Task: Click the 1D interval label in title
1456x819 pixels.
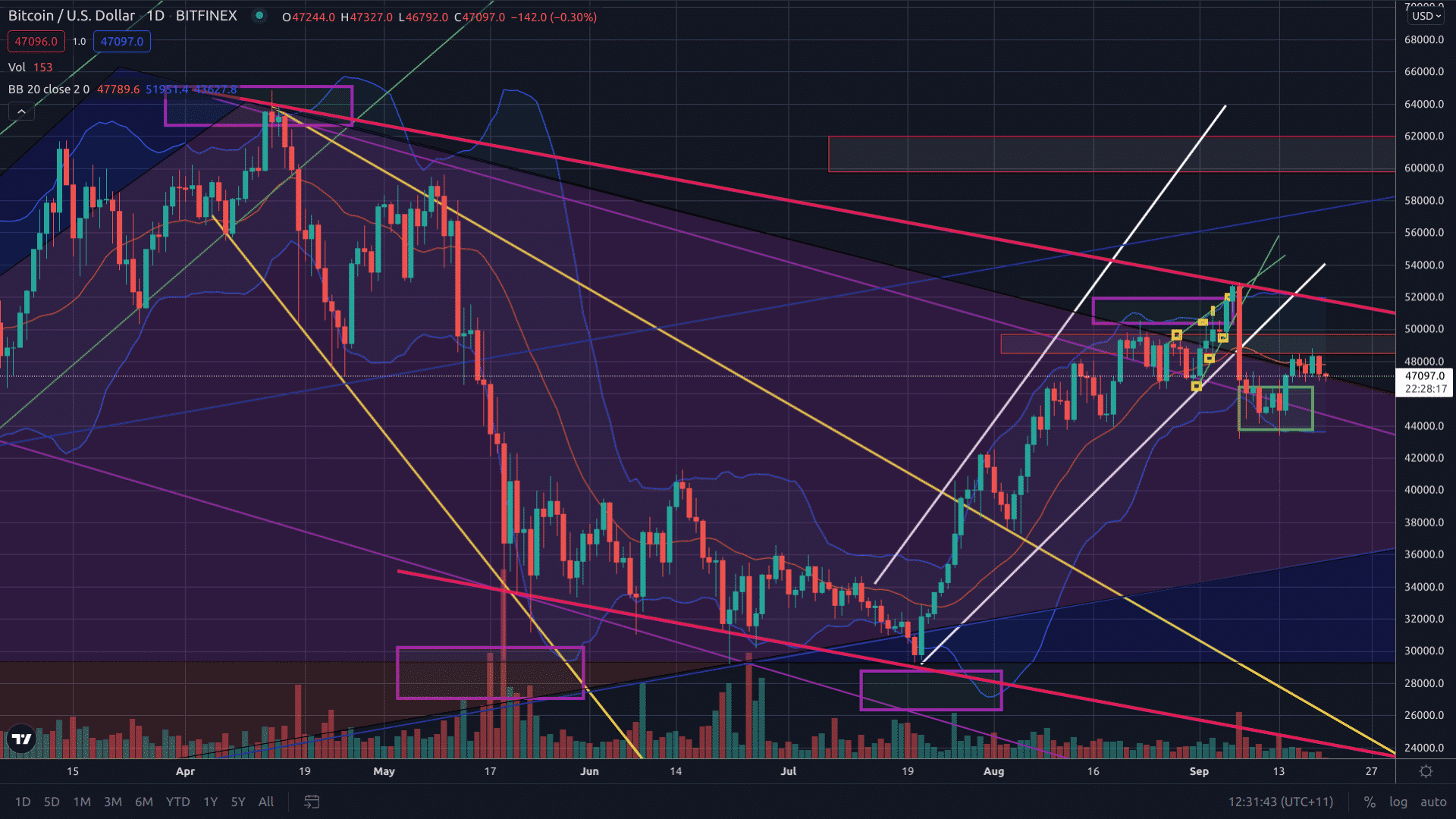Action: pyautogui.click(x=155, y=16)
